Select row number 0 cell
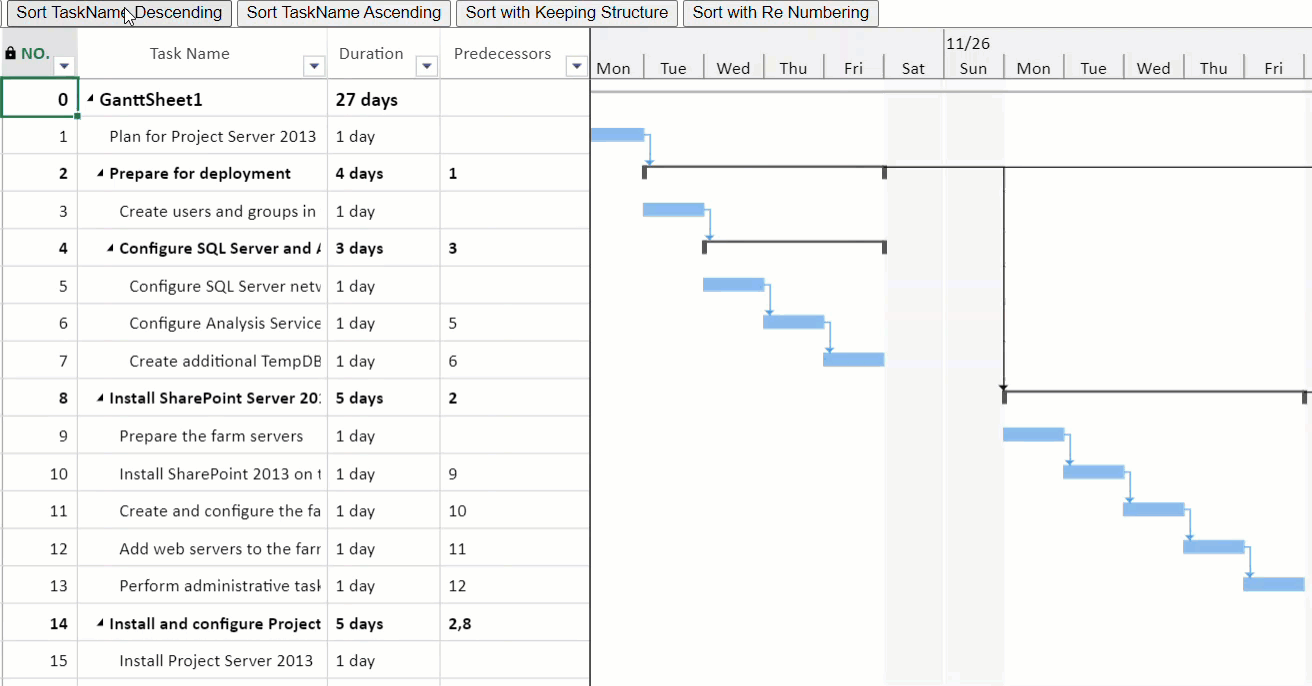 39,99
